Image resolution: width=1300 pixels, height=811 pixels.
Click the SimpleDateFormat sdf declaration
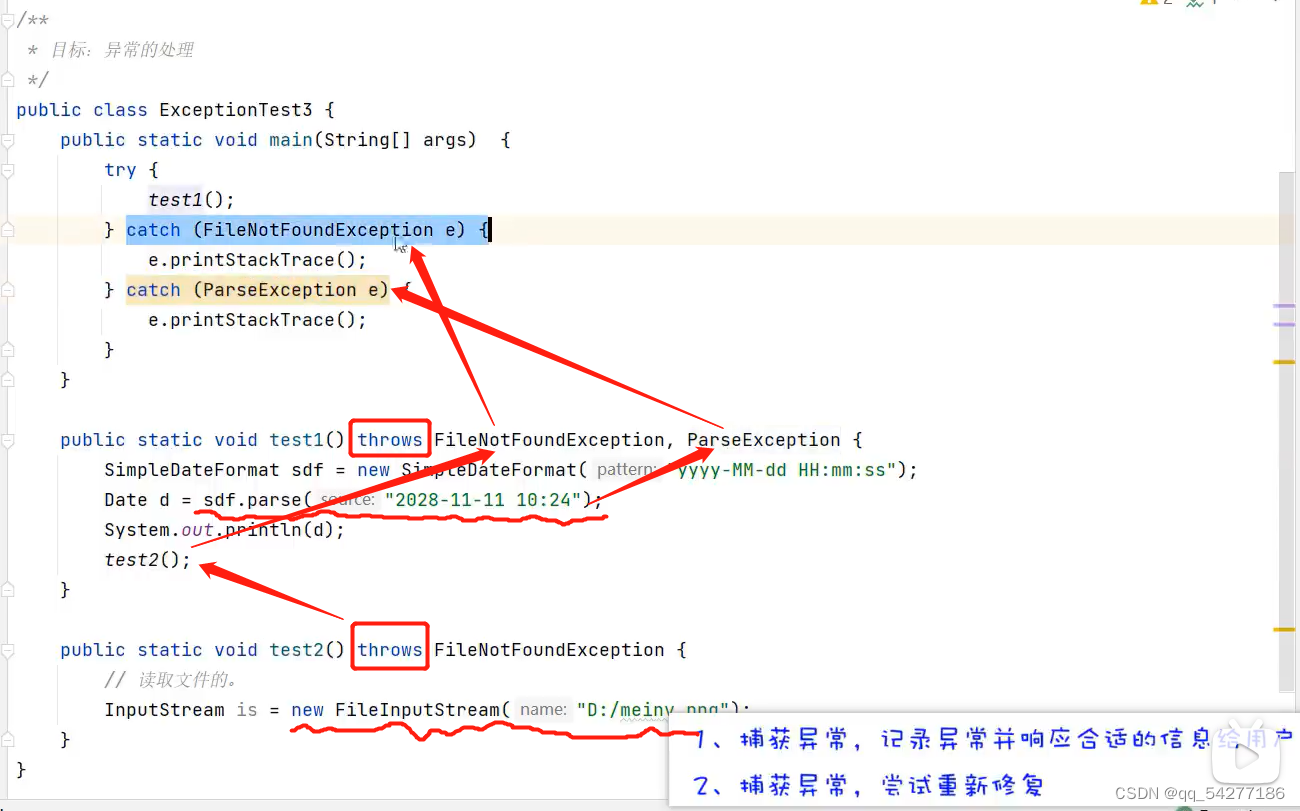[x=214, y=470]
